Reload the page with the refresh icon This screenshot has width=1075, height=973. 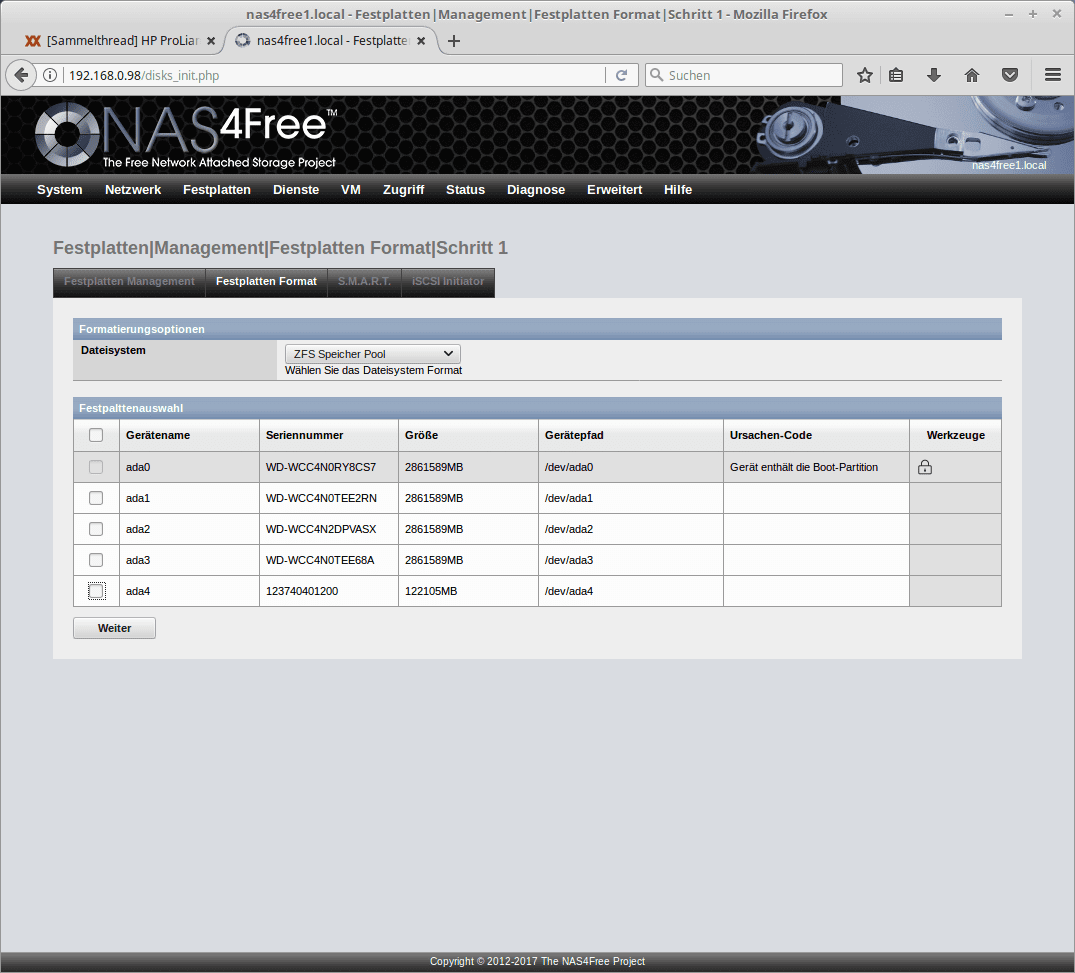click(x=621, y=75)
